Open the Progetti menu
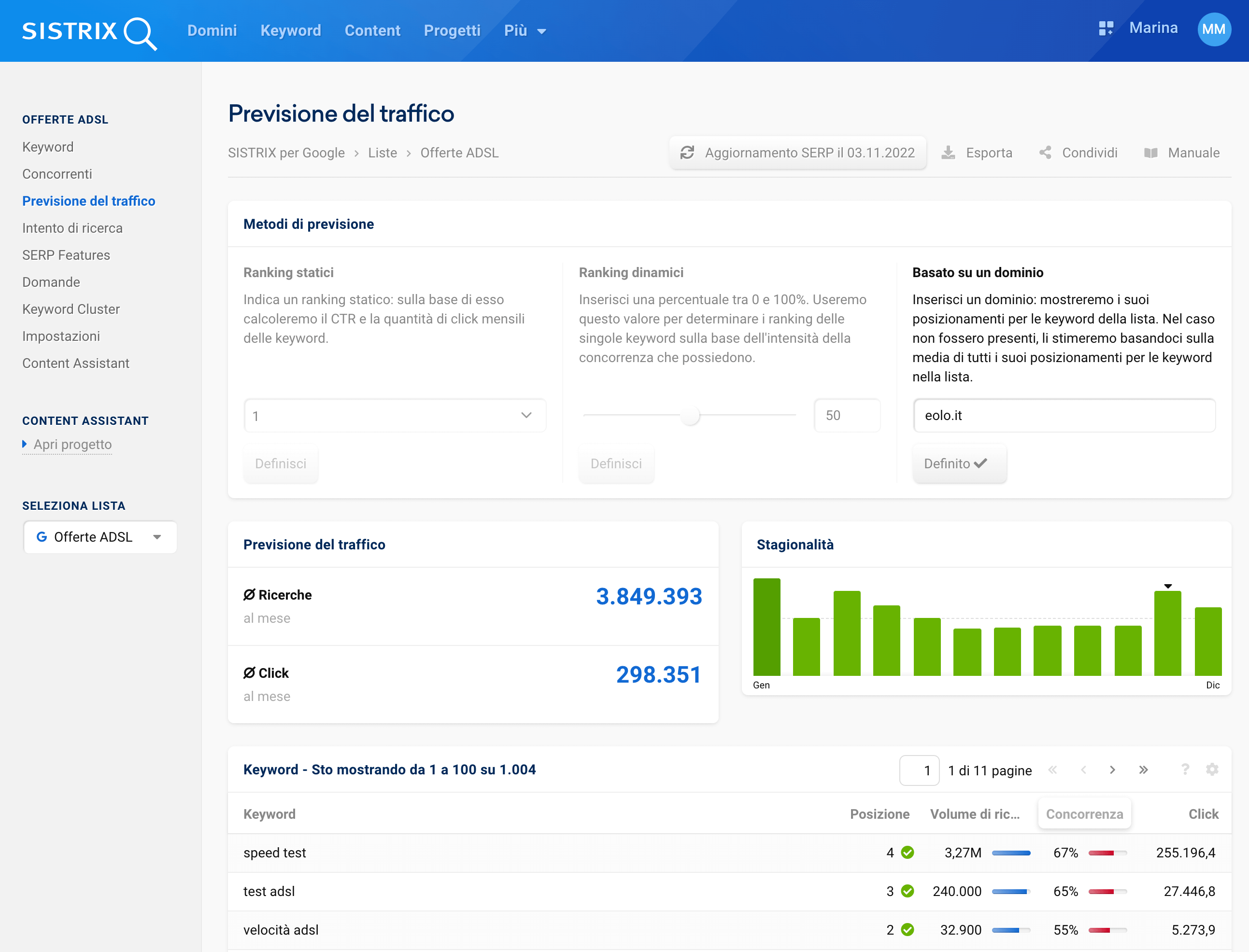This screenshot has width=1249, height=952. [x=452, y=30]
